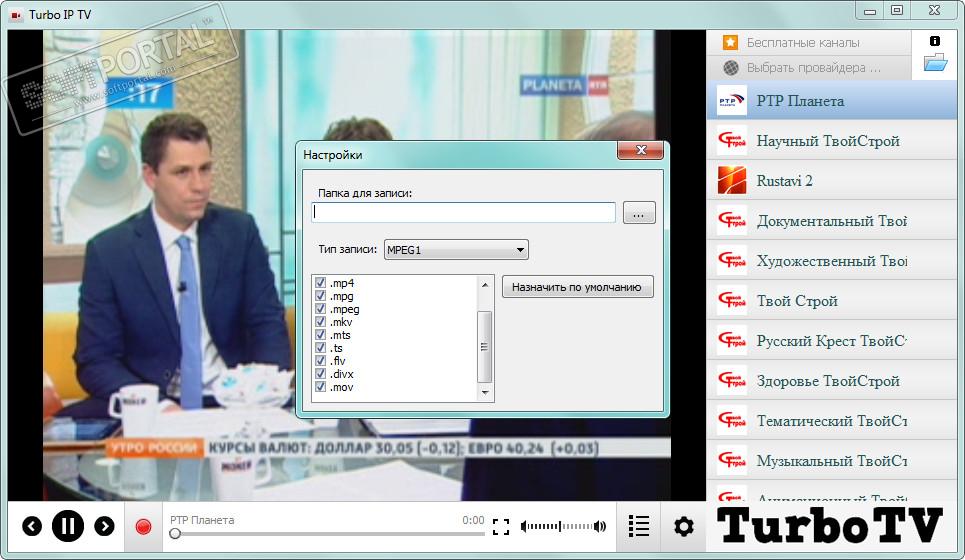This screenshot has height=560, width=965.
Task: Open playlist file with the folder icon
Action: click(x=935, y=63)
